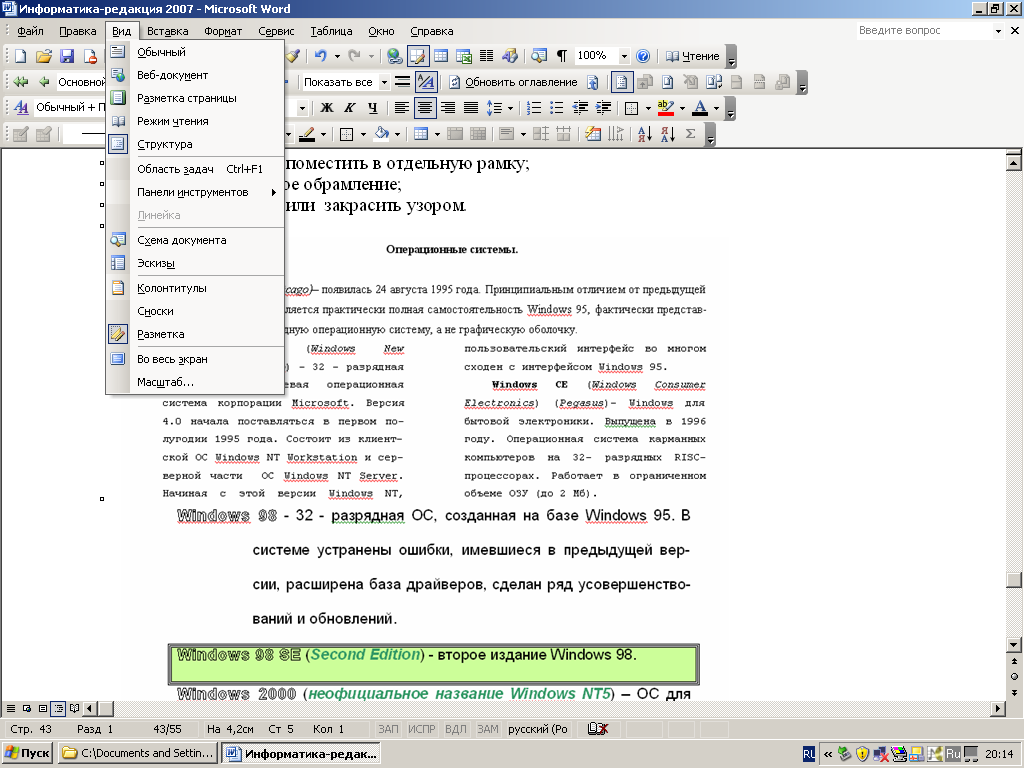Expand the font color dropdown arrow

coord(716,108)
